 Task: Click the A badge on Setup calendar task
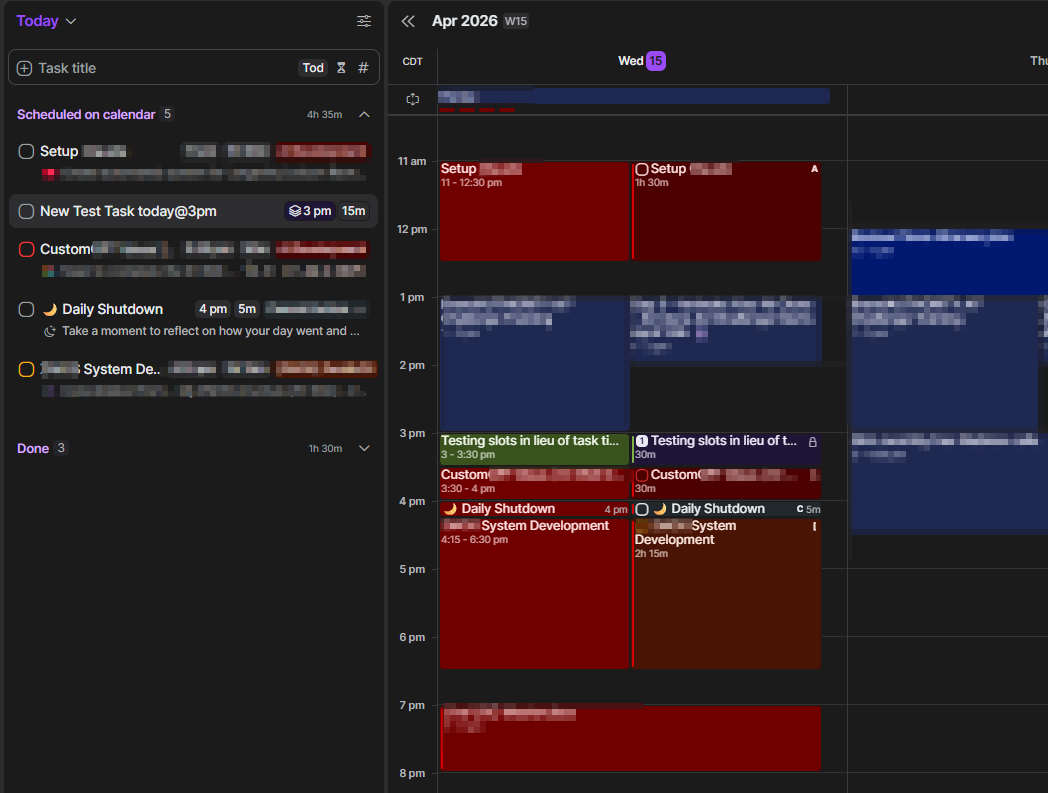(x=814, y=168)
